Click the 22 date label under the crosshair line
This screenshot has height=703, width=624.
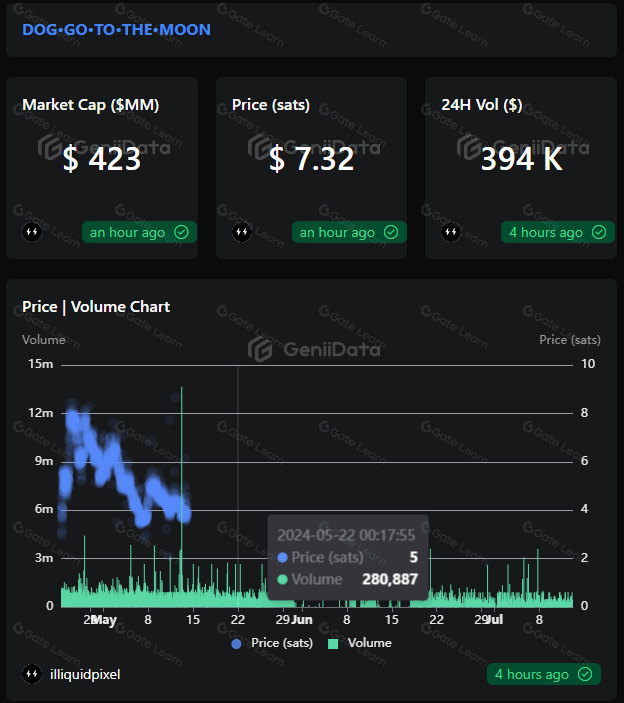(238, 620)
